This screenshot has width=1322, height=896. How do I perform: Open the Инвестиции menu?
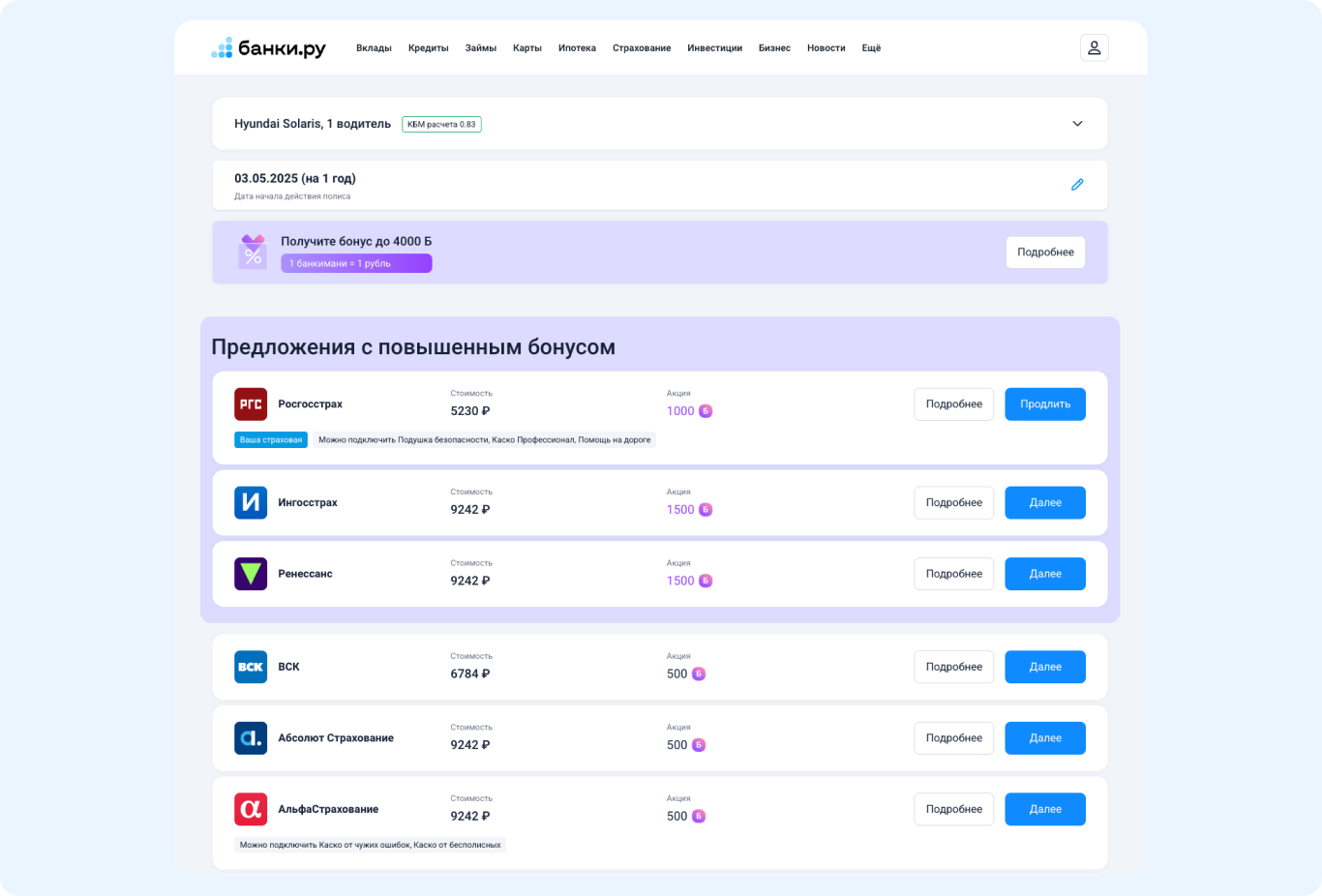point(714,48)
